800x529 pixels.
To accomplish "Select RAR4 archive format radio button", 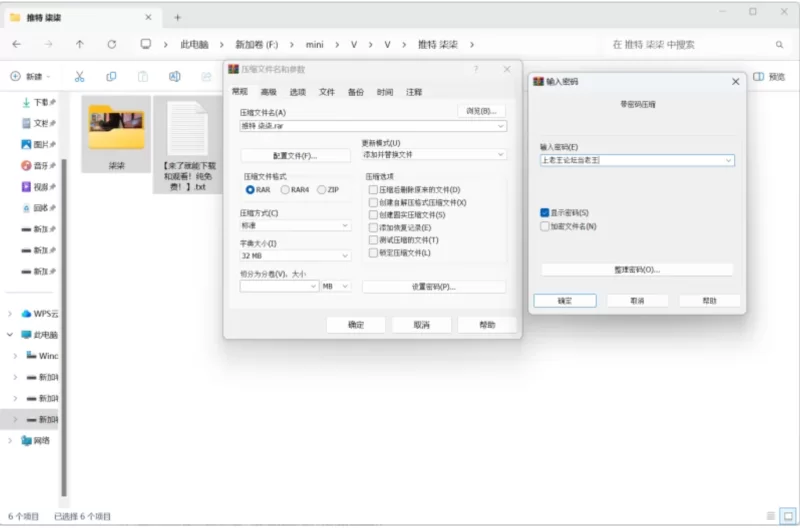I will coord(285,190).
